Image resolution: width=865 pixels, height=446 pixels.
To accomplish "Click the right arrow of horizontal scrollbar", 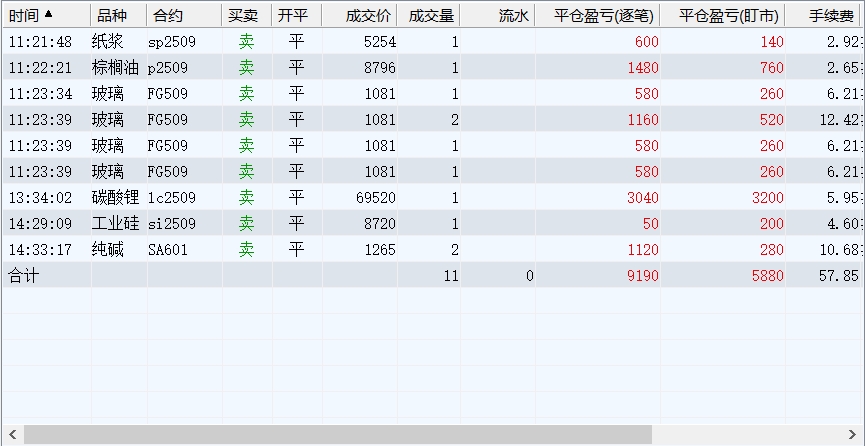I will (x=852, y=434).
